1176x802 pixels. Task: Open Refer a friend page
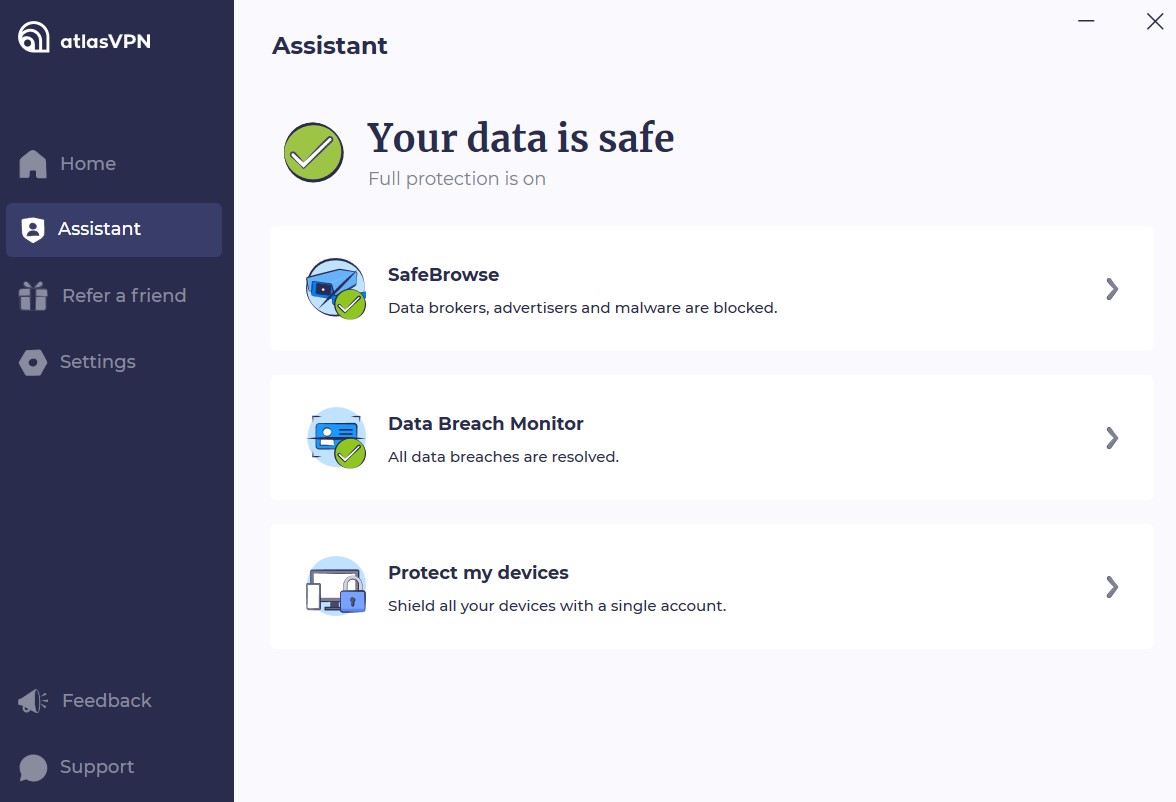[x=114, y=296]
